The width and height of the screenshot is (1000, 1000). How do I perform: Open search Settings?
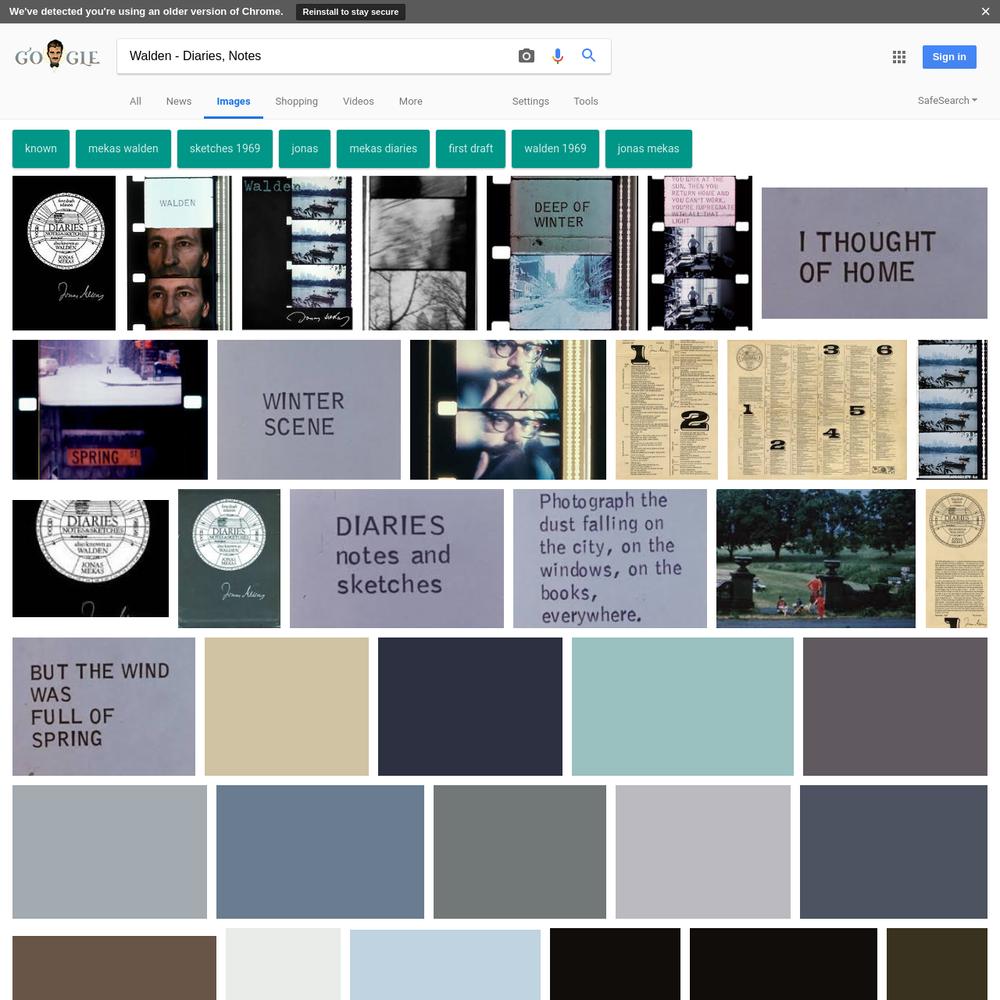(531, 101)
